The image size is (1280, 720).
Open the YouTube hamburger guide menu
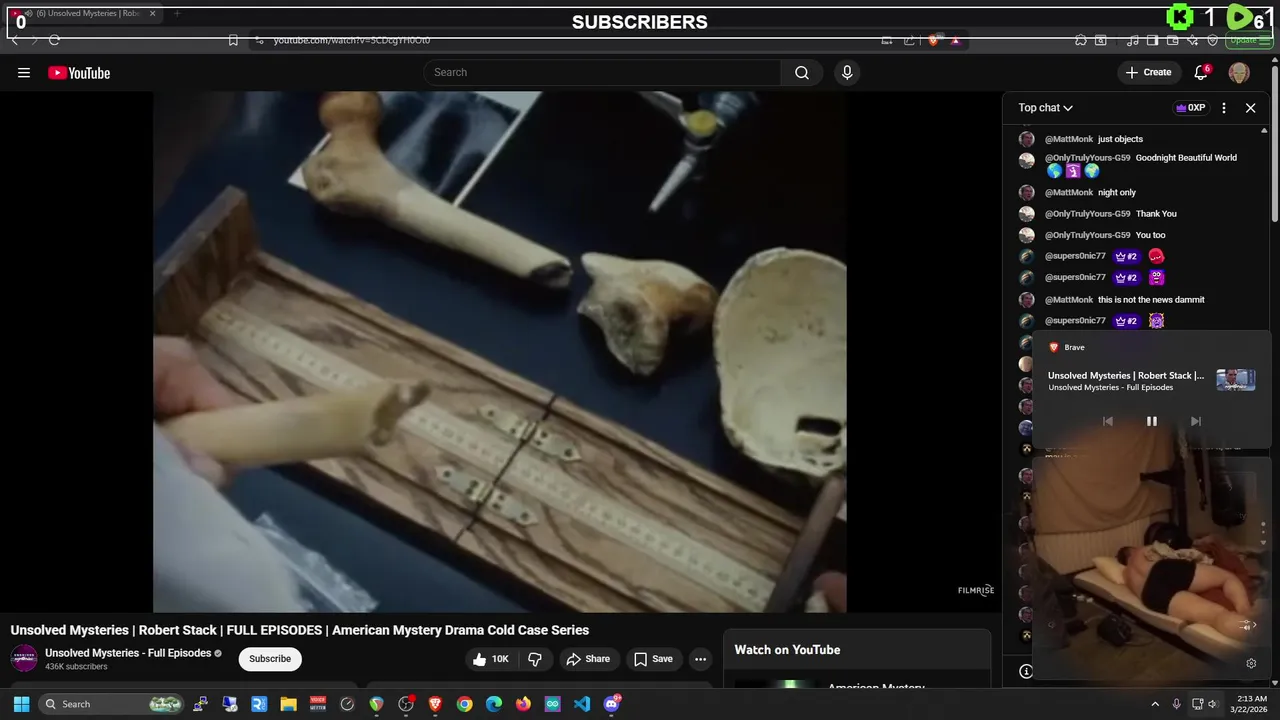(24, 73)
